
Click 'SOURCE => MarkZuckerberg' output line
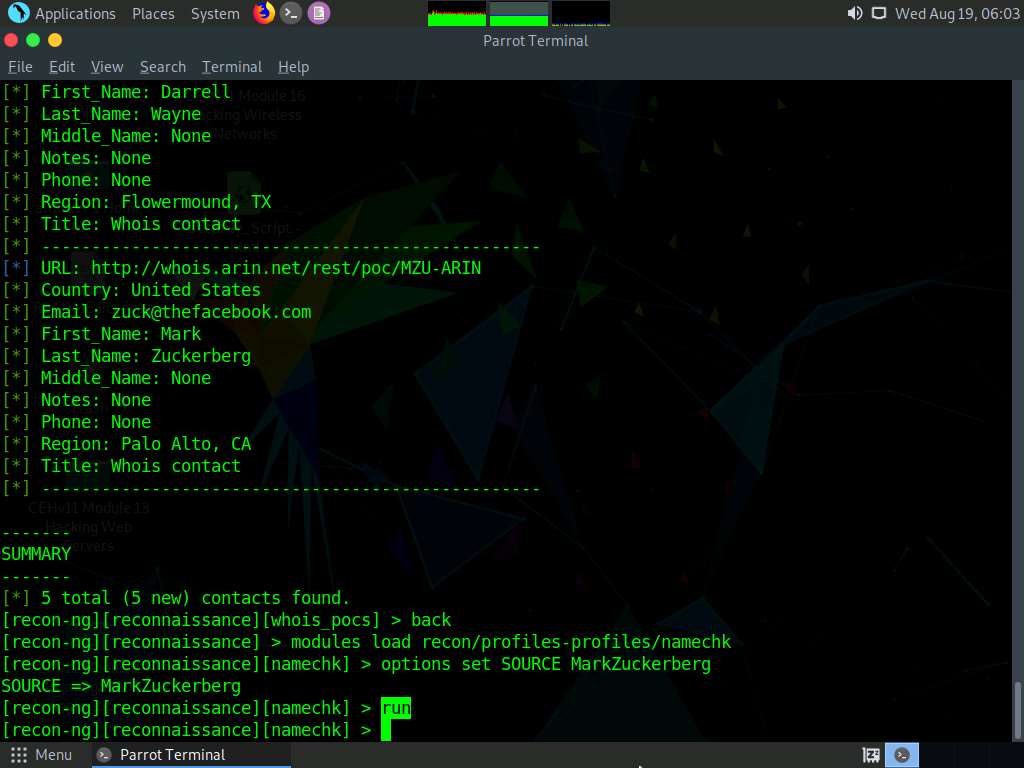121,686
